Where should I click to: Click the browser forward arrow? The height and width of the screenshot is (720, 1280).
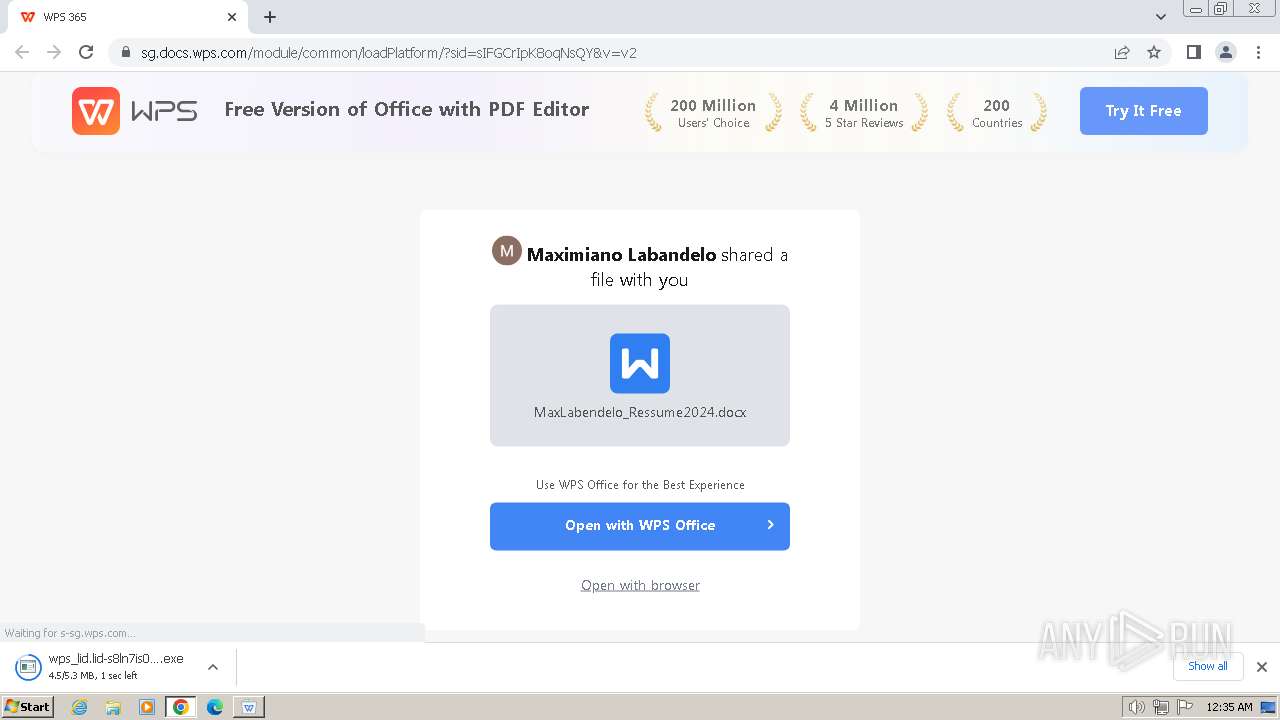click(x=54, y=52)
